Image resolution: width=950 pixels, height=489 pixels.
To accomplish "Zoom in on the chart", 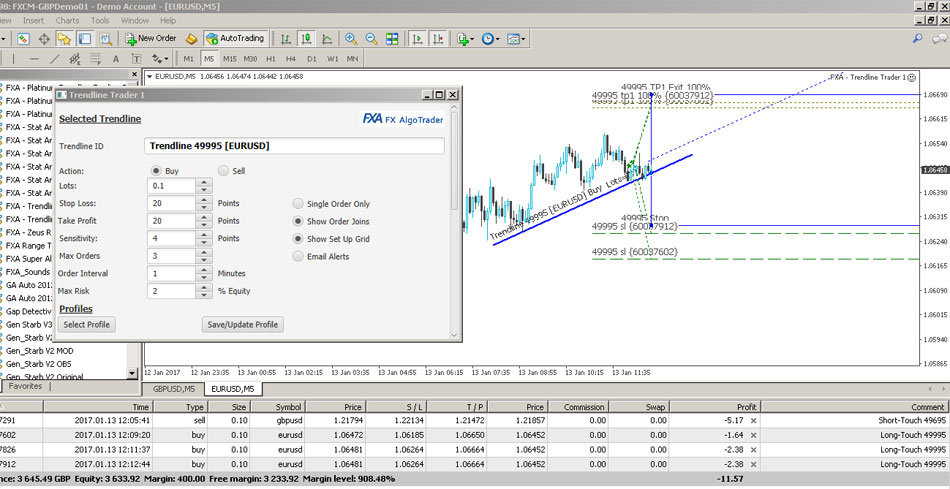I will [x=351, y=39].
